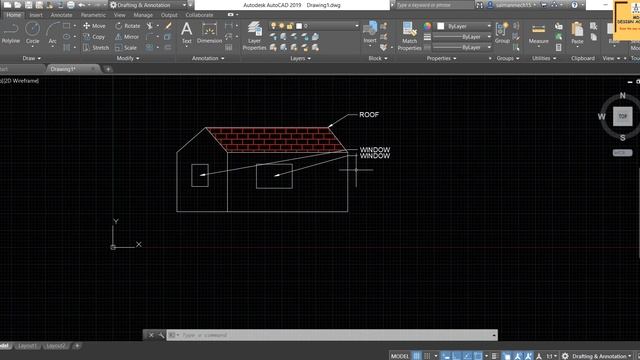640x360 pixels.
Task: Click the Group tool
Action: pos(502,33)
